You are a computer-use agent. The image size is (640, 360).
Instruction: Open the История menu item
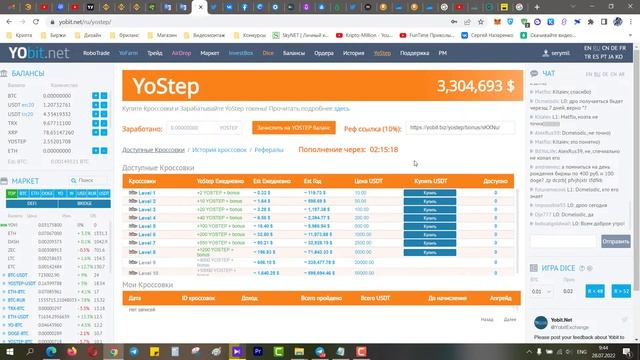click(x=353, y=53)
